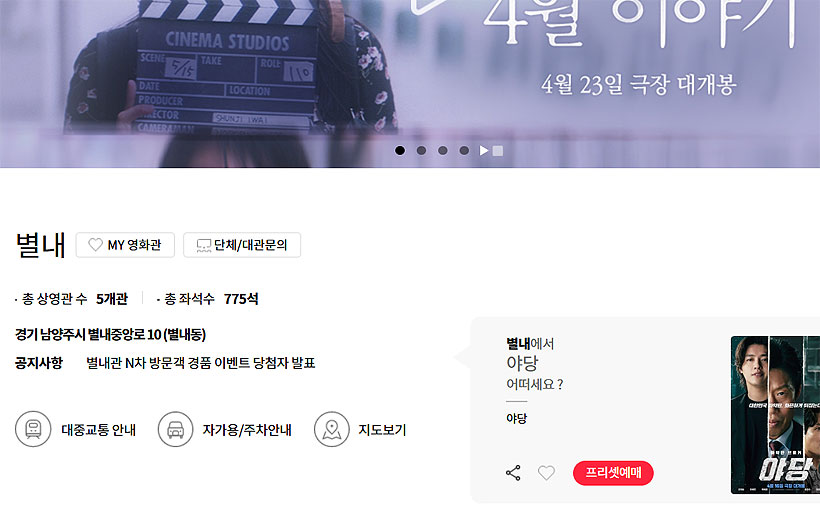The height and width of the screenshot is (527, 820).
Task: Click 자가용/주차안내 text link
Action: [x=247, y=430]
